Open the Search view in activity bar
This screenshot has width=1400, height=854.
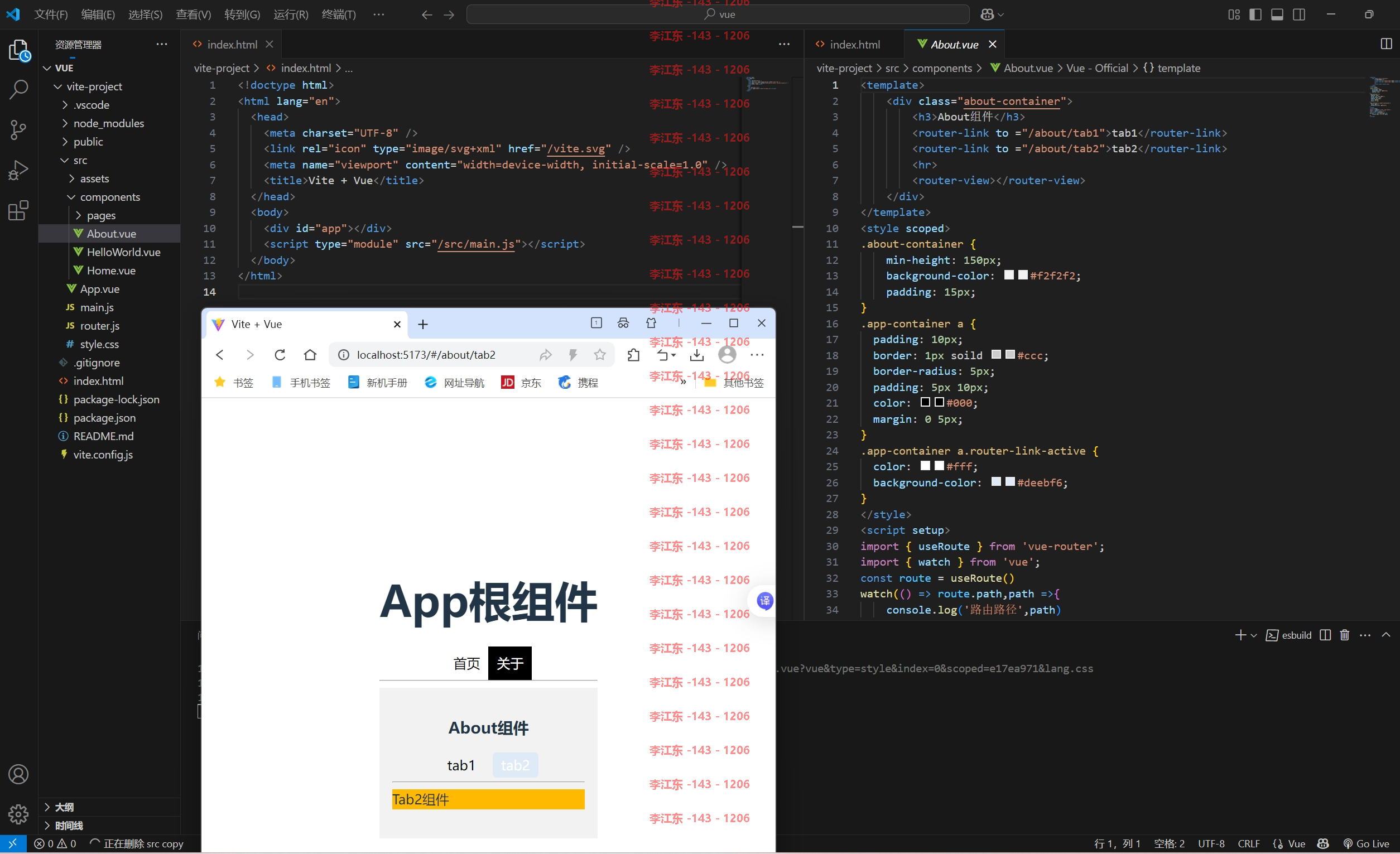tap(19, 90)
